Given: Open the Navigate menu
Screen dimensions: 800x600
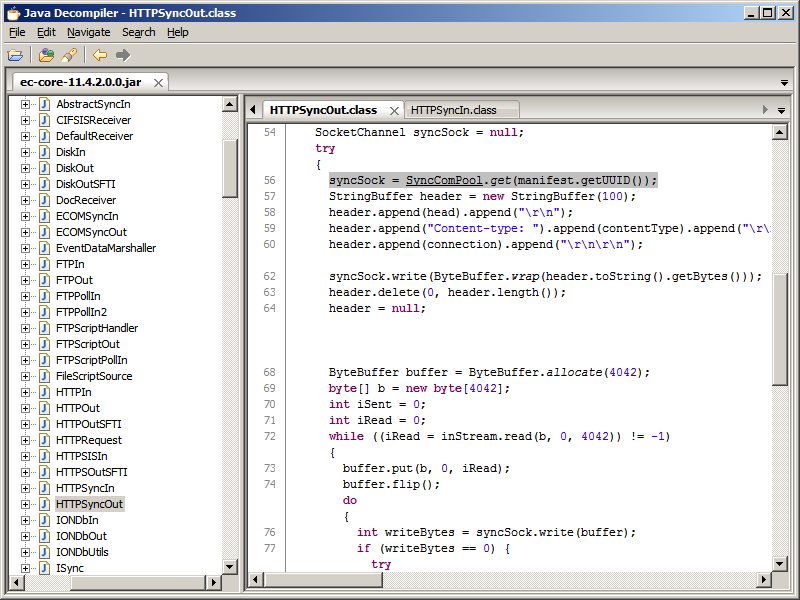Looking at the screenshot, I should point(88,32).
